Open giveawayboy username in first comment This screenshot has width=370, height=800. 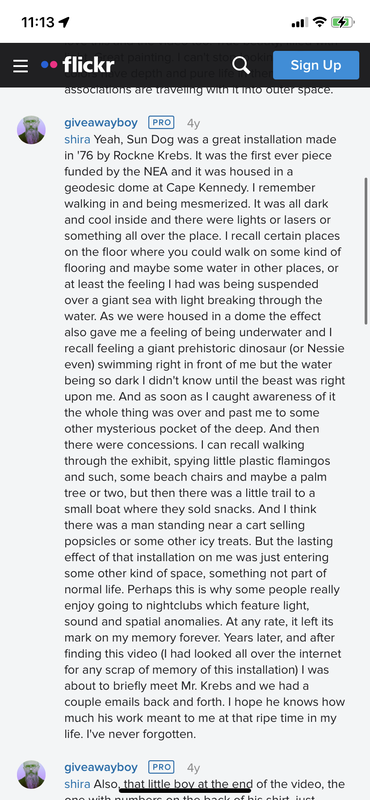tap(101, 123)
